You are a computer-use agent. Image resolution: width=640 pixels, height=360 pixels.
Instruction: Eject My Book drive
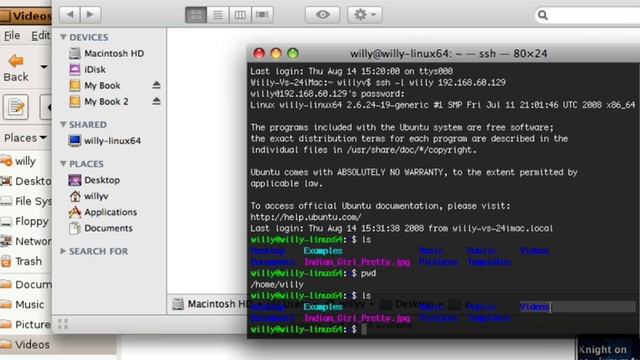point(156,85)
